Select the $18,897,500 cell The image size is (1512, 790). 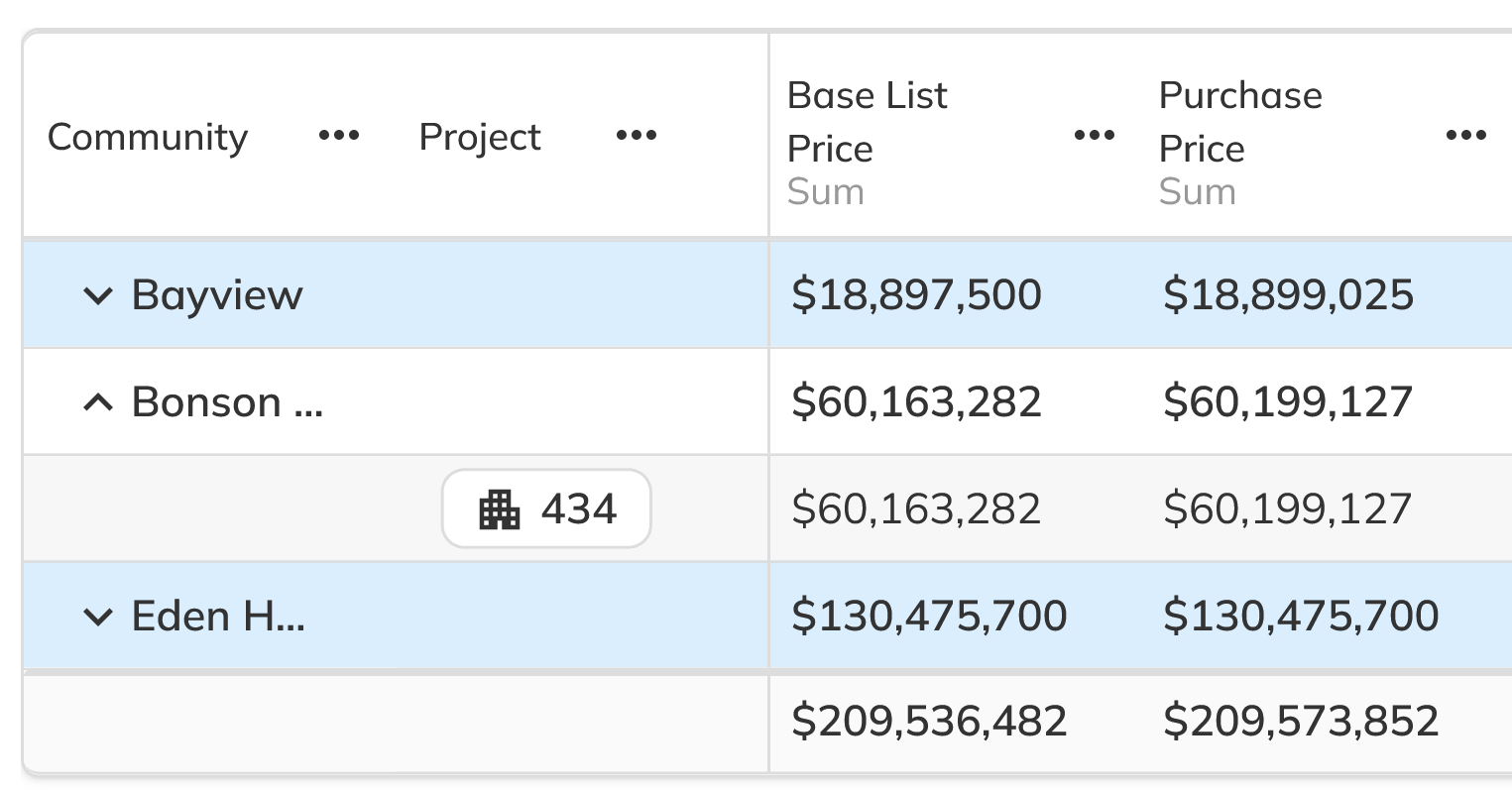[x=917, y=295]
